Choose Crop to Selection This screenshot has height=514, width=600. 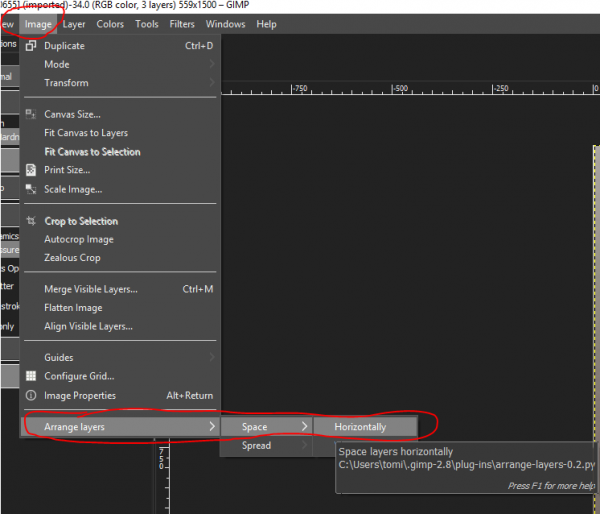120,221
